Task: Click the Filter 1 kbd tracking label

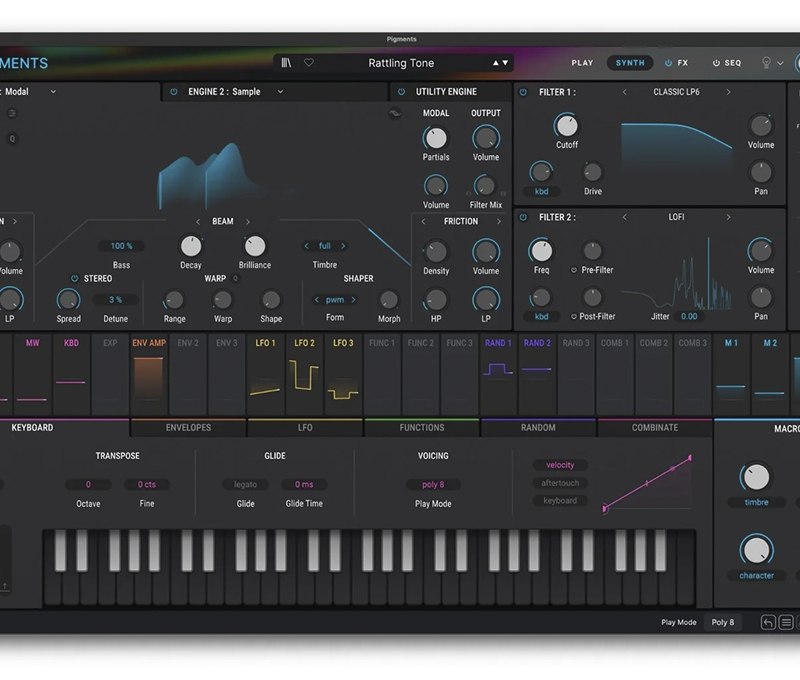Action: tap(541, 191)
